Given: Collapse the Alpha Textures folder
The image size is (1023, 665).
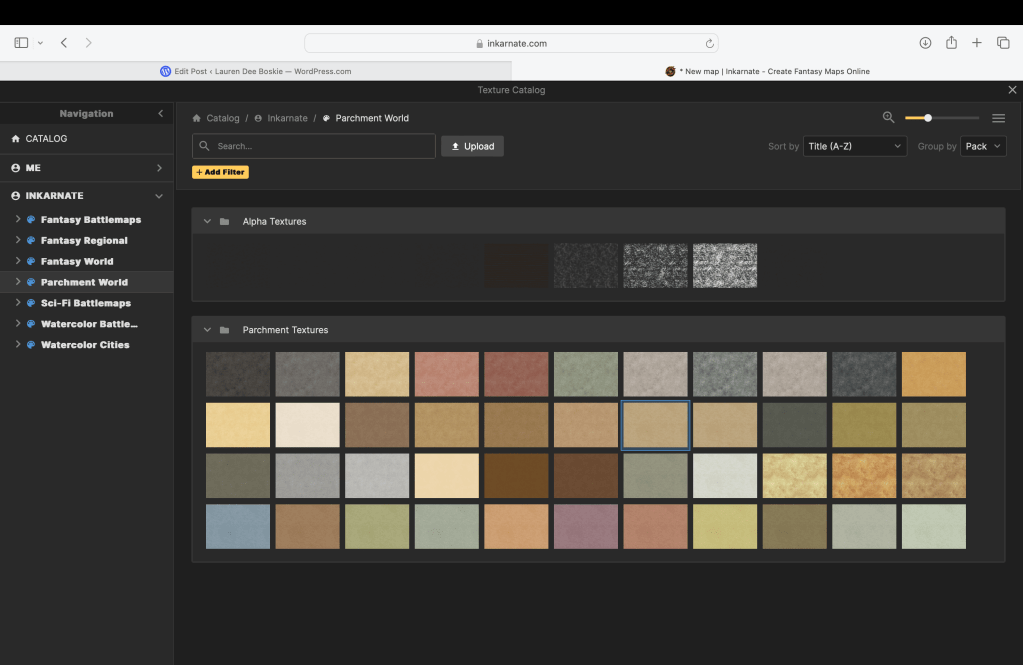Looking at the screenshot, I should (x=207, y=221).
